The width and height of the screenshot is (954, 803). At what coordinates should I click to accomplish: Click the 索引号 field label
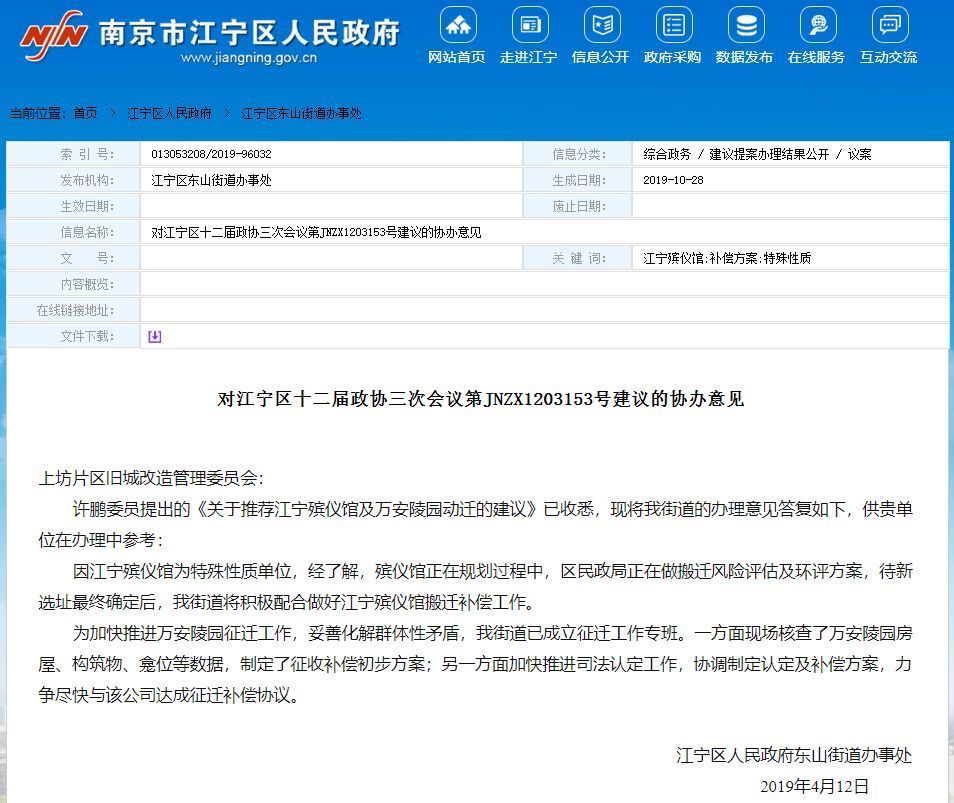(87, 155)
